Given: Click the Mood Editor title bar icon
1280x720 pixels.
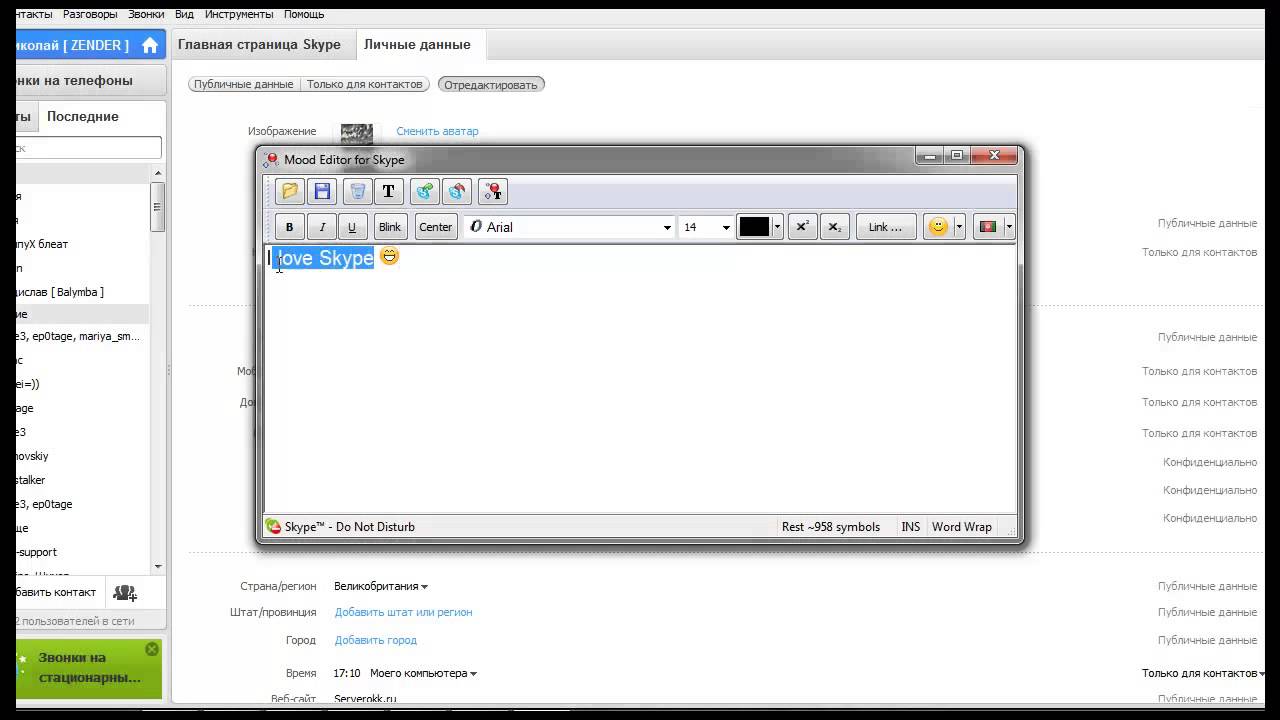Looking at the screenshot, I should point(270,159).
